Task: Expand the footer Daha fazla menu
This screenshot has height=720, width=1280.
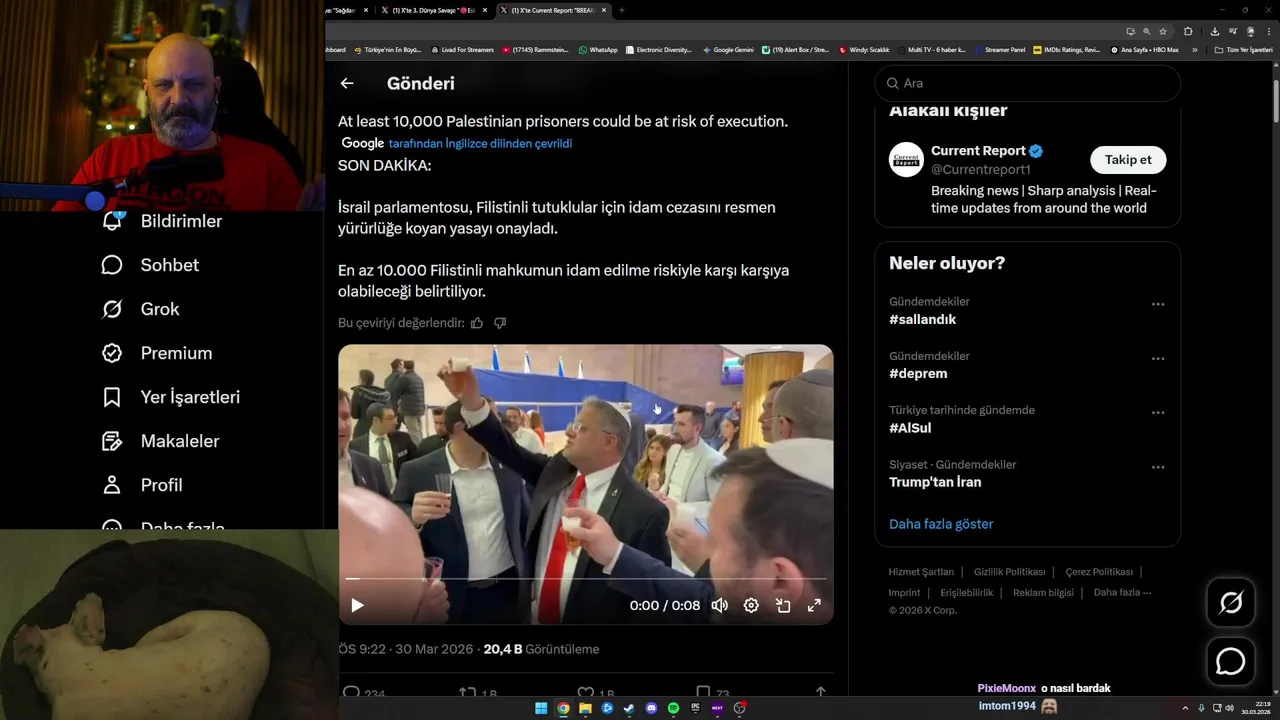Action: [1122, 593]
